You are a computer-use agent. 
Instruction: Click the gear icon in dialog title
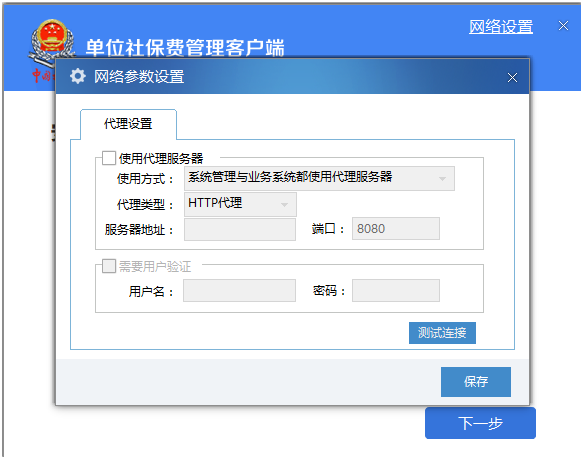pyautogui.click(x=78, y=76)
